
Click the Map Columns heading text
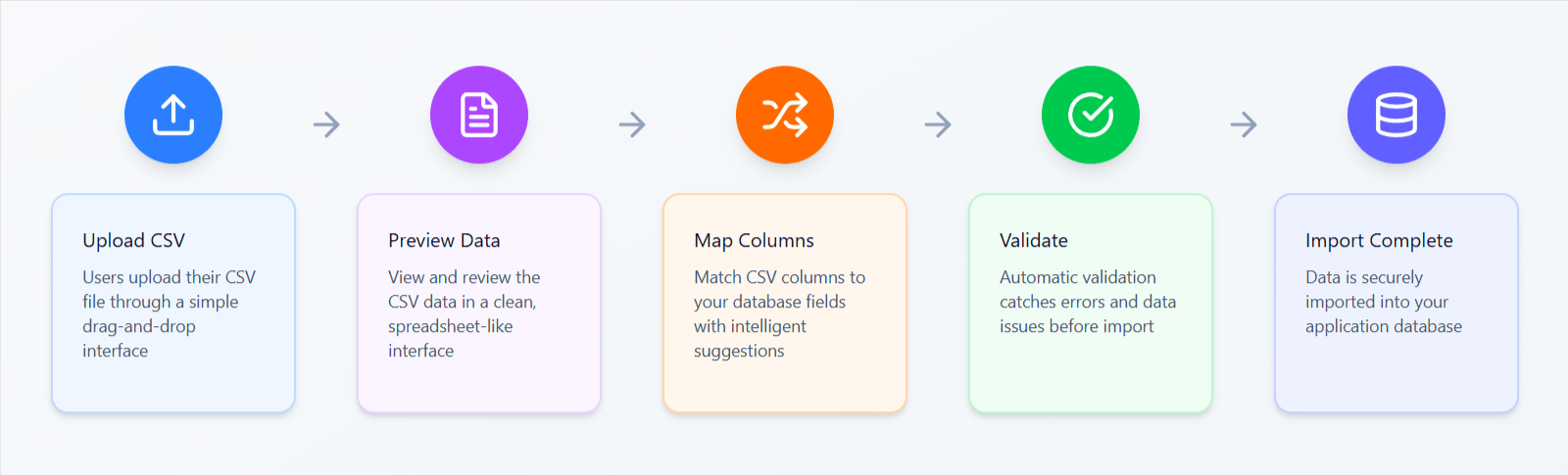pyautogui.click(x=754, y=241)
